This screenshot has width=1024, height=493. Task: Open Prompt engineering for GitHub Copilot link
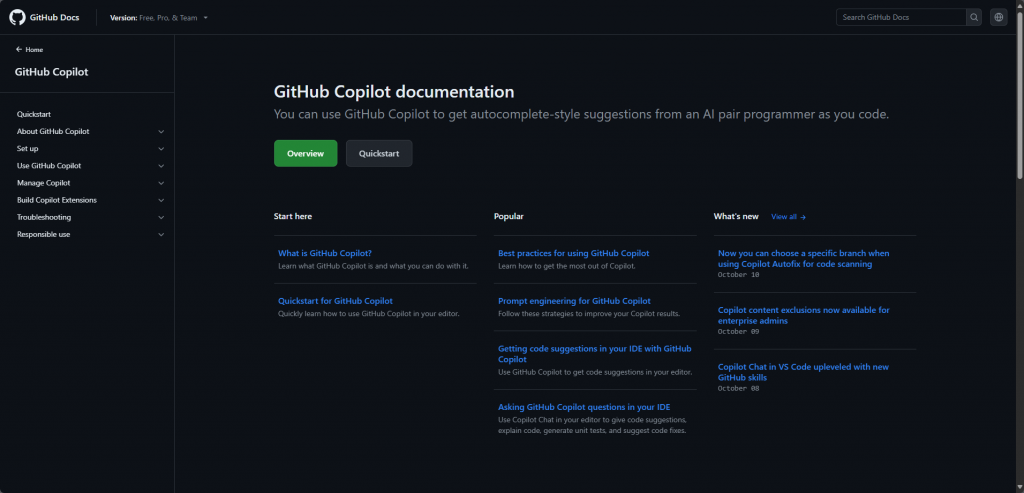click(574, 301)
